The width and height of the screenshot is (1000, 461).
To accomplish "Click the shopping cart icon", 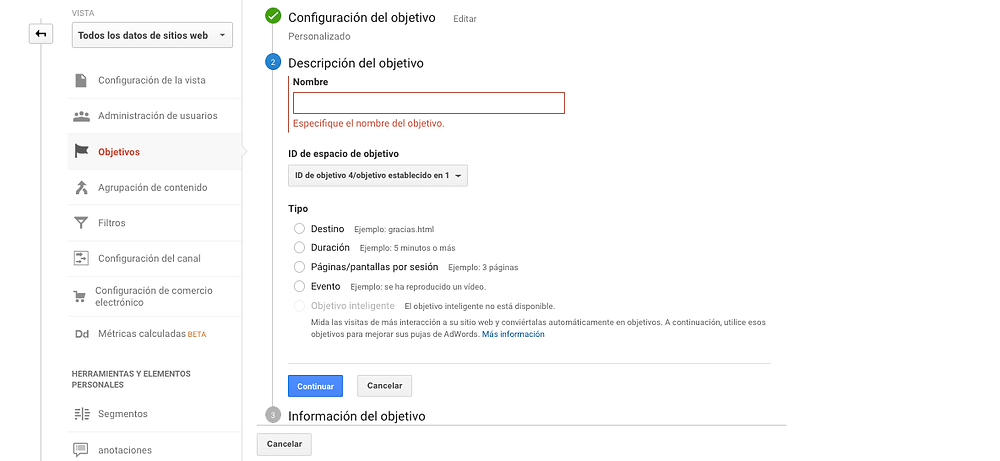I will click(x=80, y=296).
